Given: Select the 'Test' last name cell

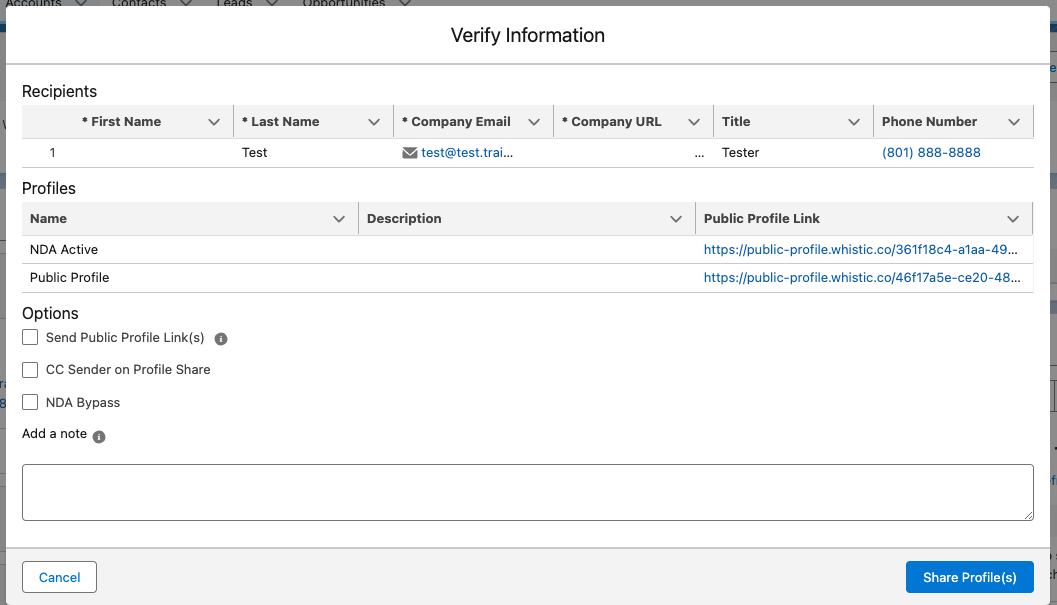Looking at the screenshot, I should [255, 153].
